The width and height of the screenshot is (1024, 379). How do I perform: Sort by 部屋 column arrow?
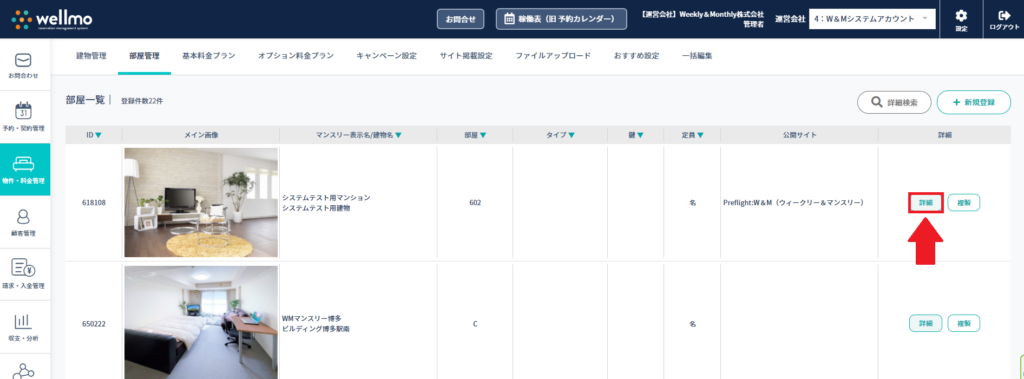click(x=483, y=135)
